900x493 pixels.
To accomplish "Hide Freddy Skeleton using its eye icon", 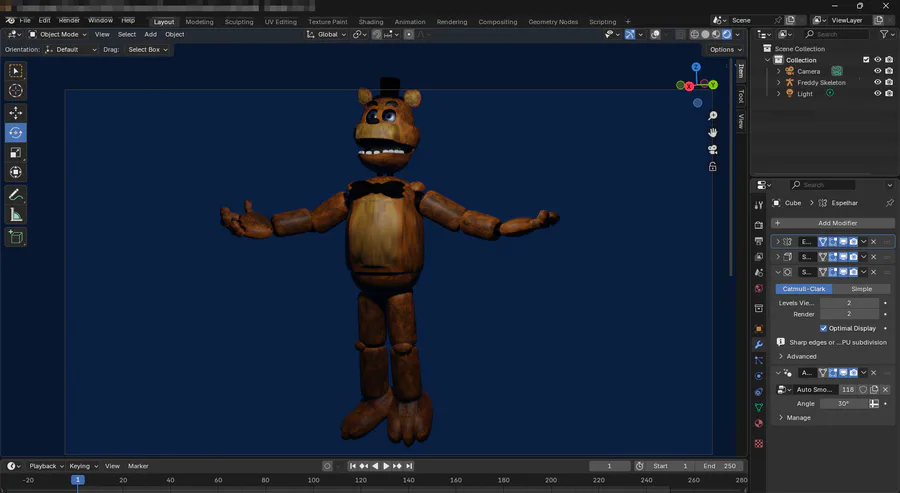I will (877, 82).
